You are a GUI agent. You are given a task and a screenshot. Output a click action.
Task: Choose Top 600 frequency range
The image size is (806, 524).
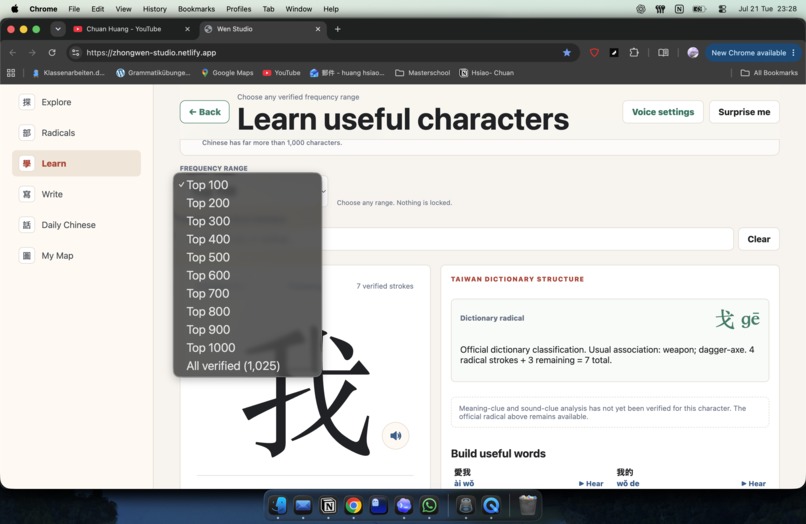248,275
